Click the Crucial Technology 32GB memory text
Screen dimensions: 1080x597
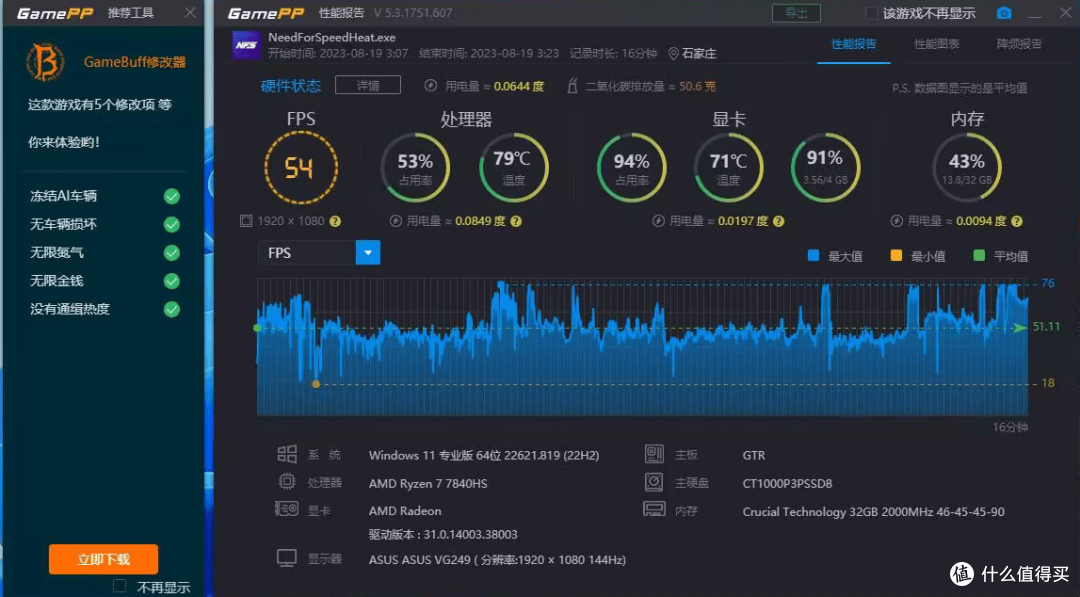pyautogui.click(x=873, y=512)
